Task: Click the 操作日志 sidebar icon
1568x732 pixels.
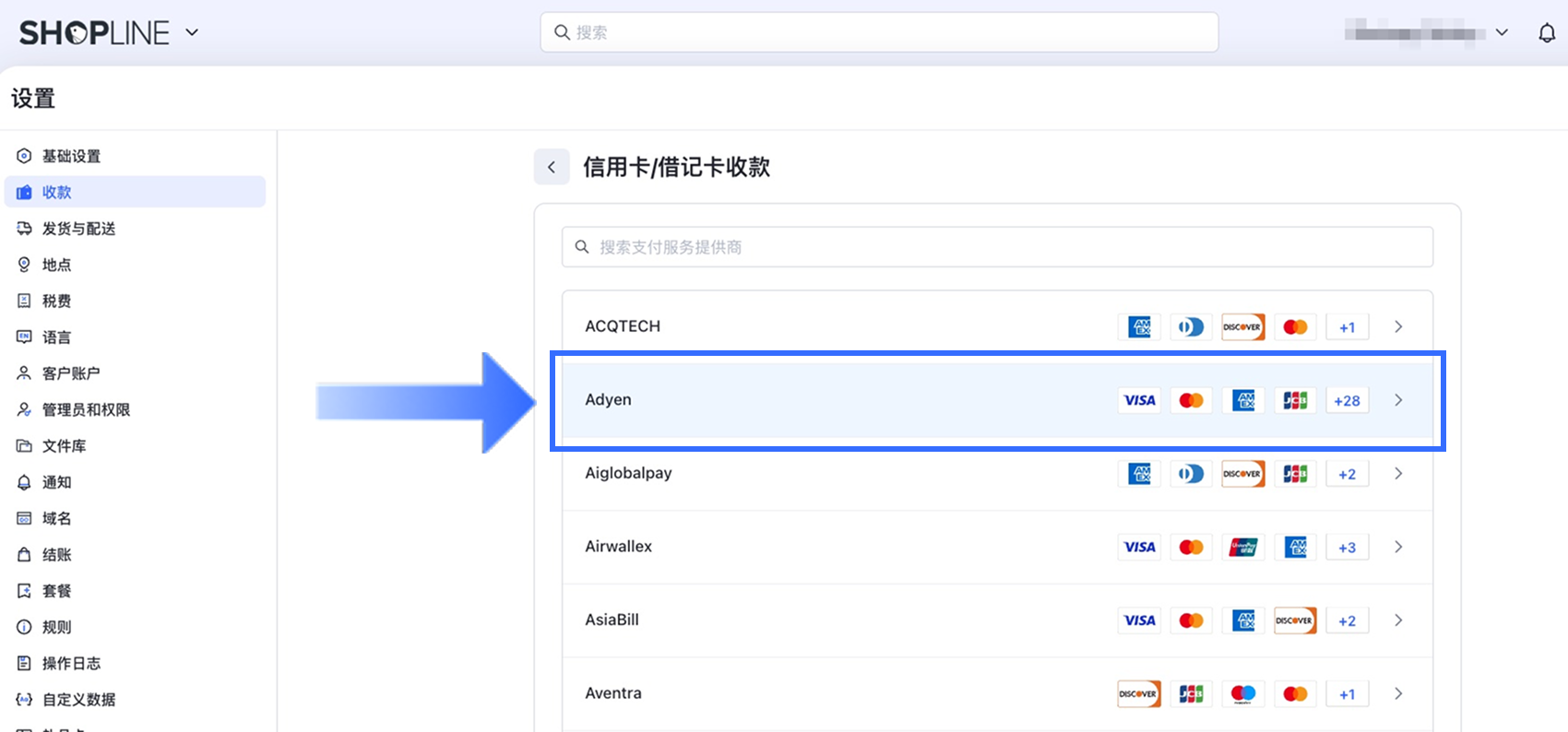Action: coord(24,663)
